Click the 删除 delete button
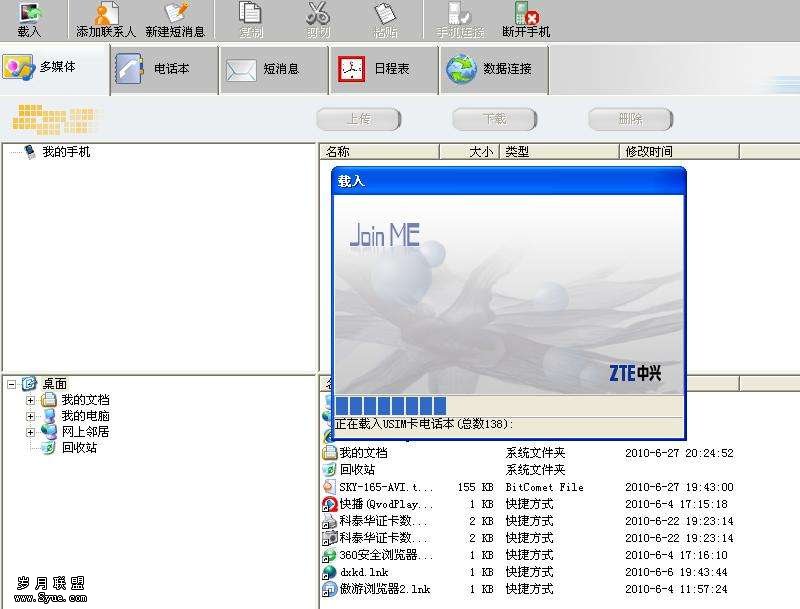The width and height of the screenshot is (800, 609). (x=631, y=119)
